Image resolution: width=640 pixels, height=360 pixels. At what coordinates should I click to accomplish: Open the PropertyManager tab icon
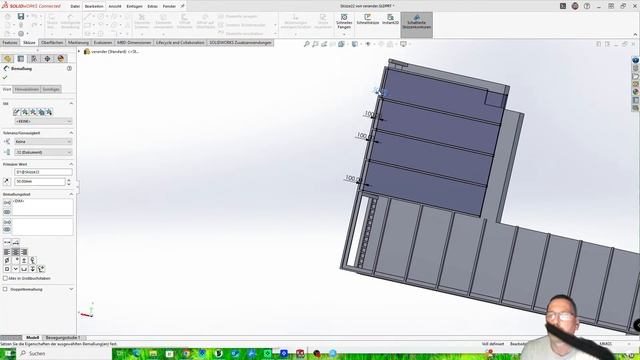(x=21, y=59)
